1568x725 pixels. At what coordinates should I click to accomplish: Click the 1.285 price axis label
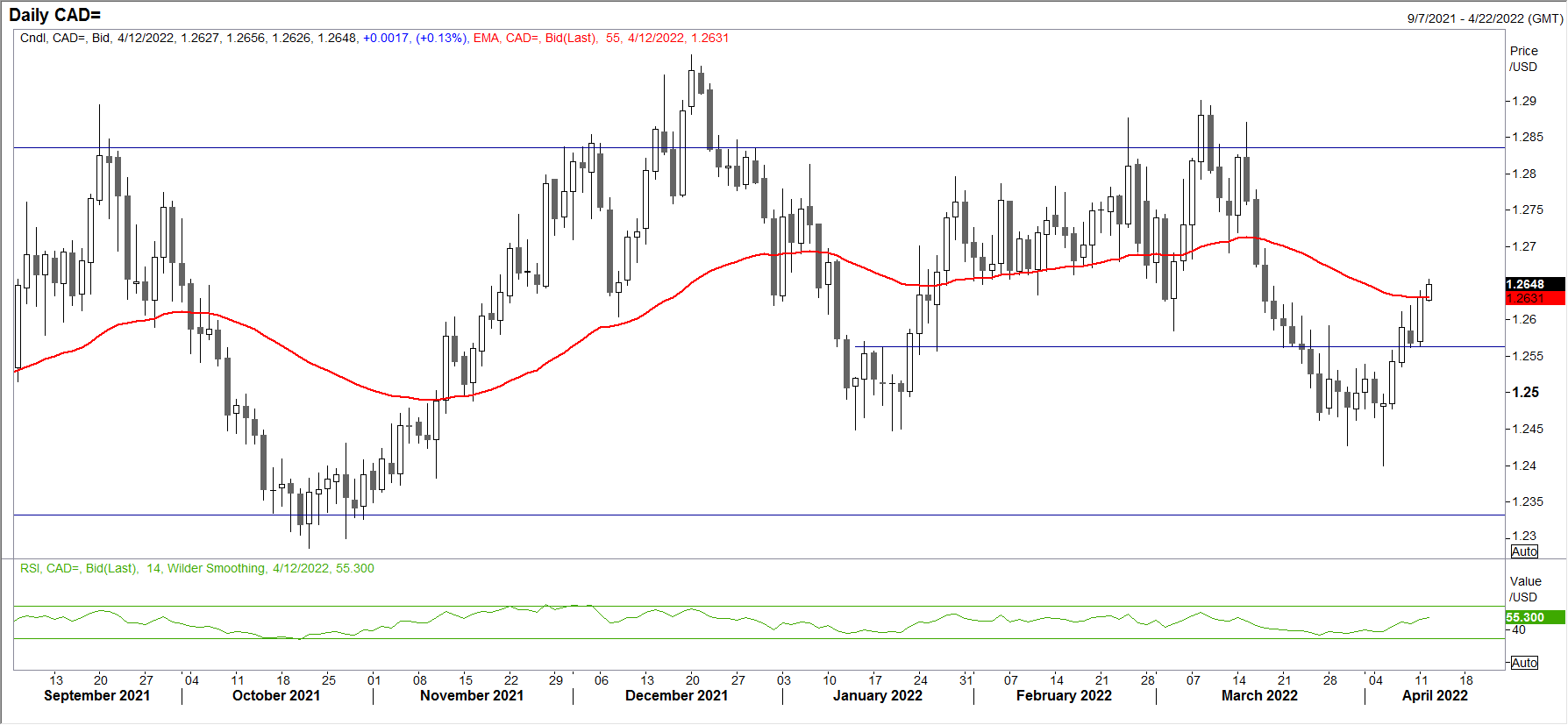point(1529,137)
